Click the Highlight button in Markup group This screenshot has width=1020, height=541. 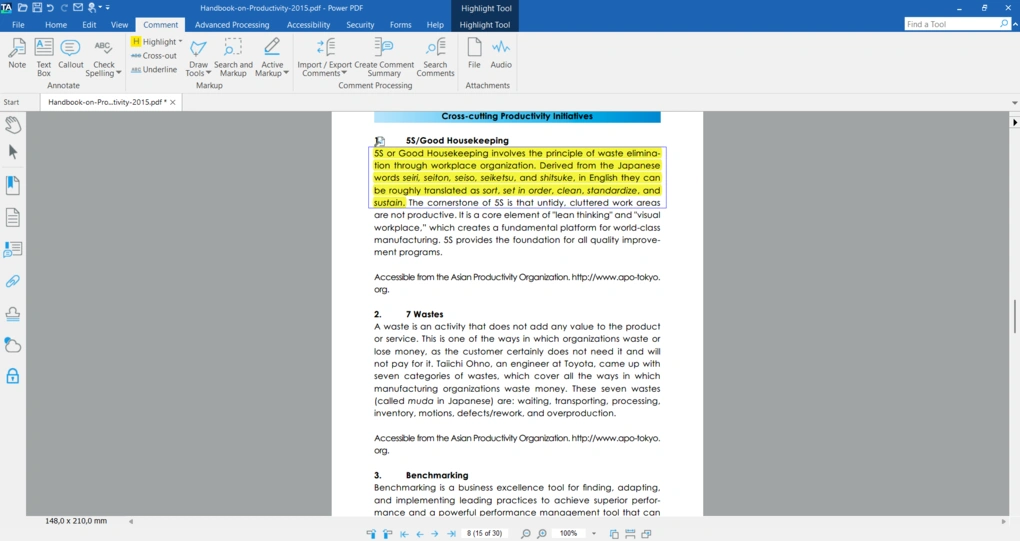coord(153,42)
